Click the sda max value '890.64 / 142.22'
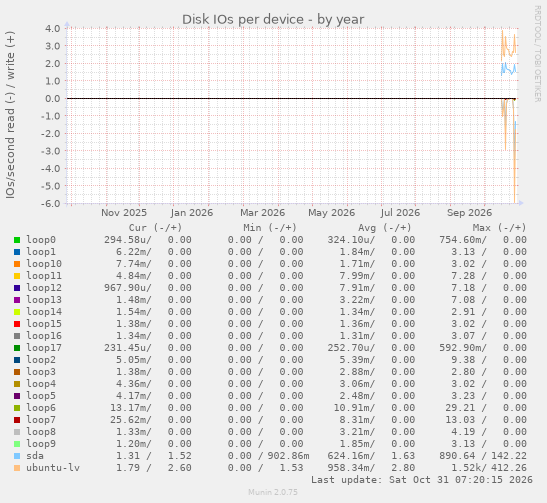Viewport: 547px width, 503px height. (483, 456)
